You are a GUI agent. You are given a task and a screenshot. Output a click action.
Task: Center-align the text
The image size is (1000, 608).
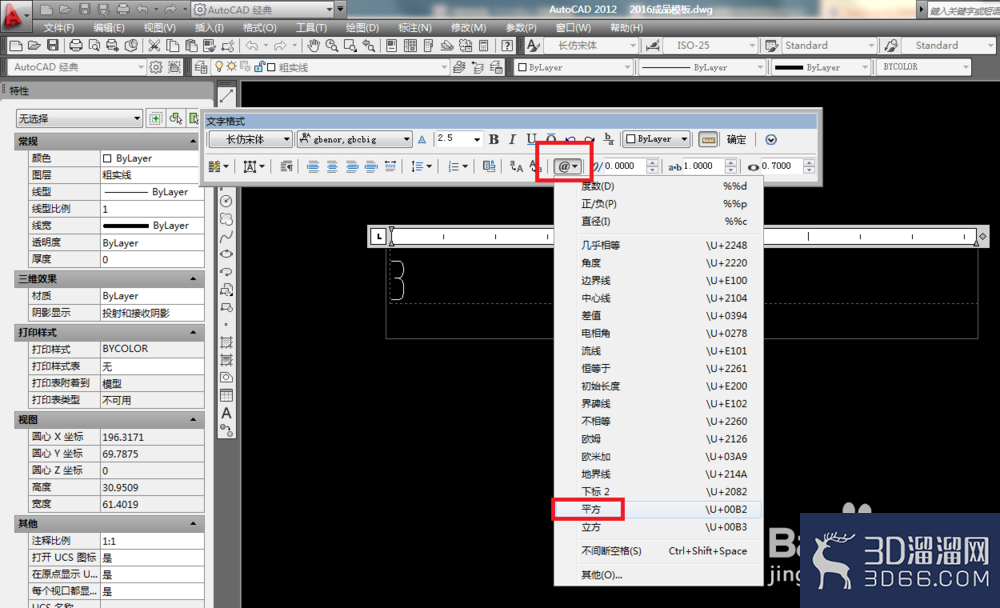click(332, 167)
